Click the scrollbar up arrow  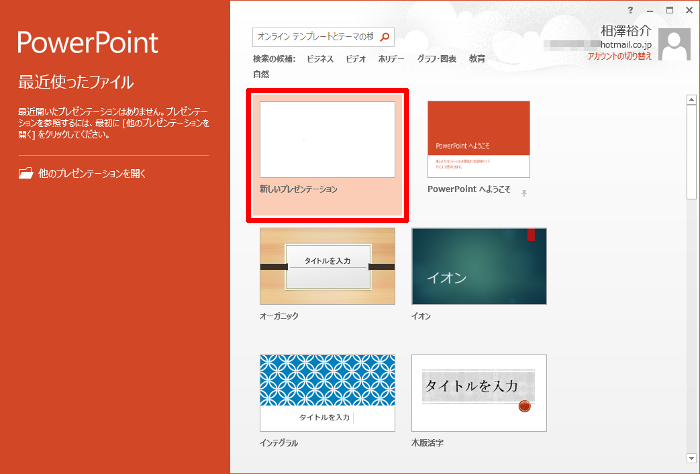[692, 100]
